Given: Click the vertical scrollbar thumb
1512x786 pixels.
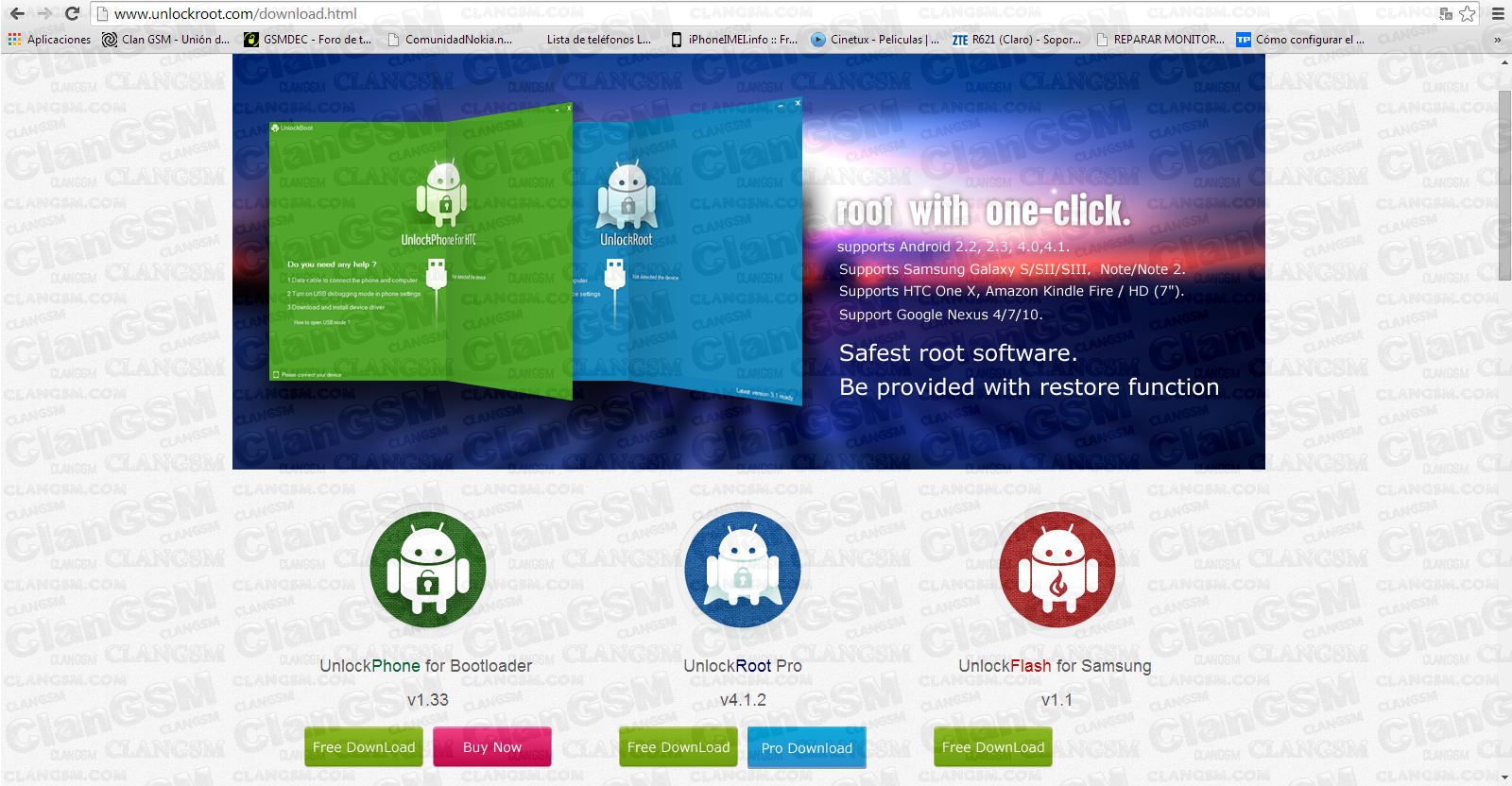Looking at the screenshot, I should coord(1504,185).
